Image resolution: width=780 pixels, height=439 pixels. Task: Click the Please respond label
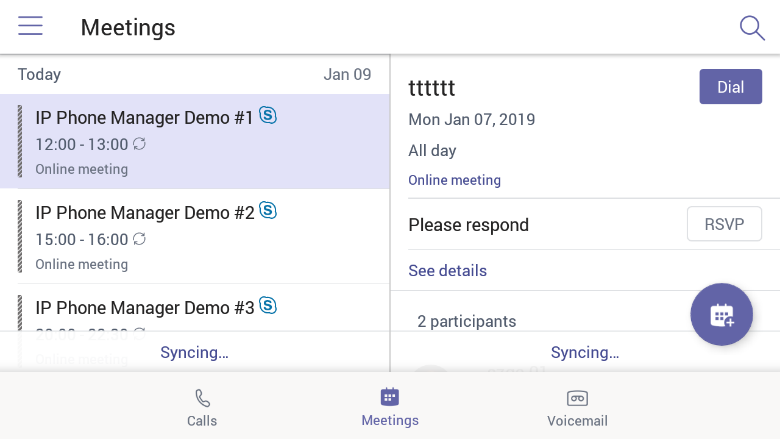tap(469, 225)
